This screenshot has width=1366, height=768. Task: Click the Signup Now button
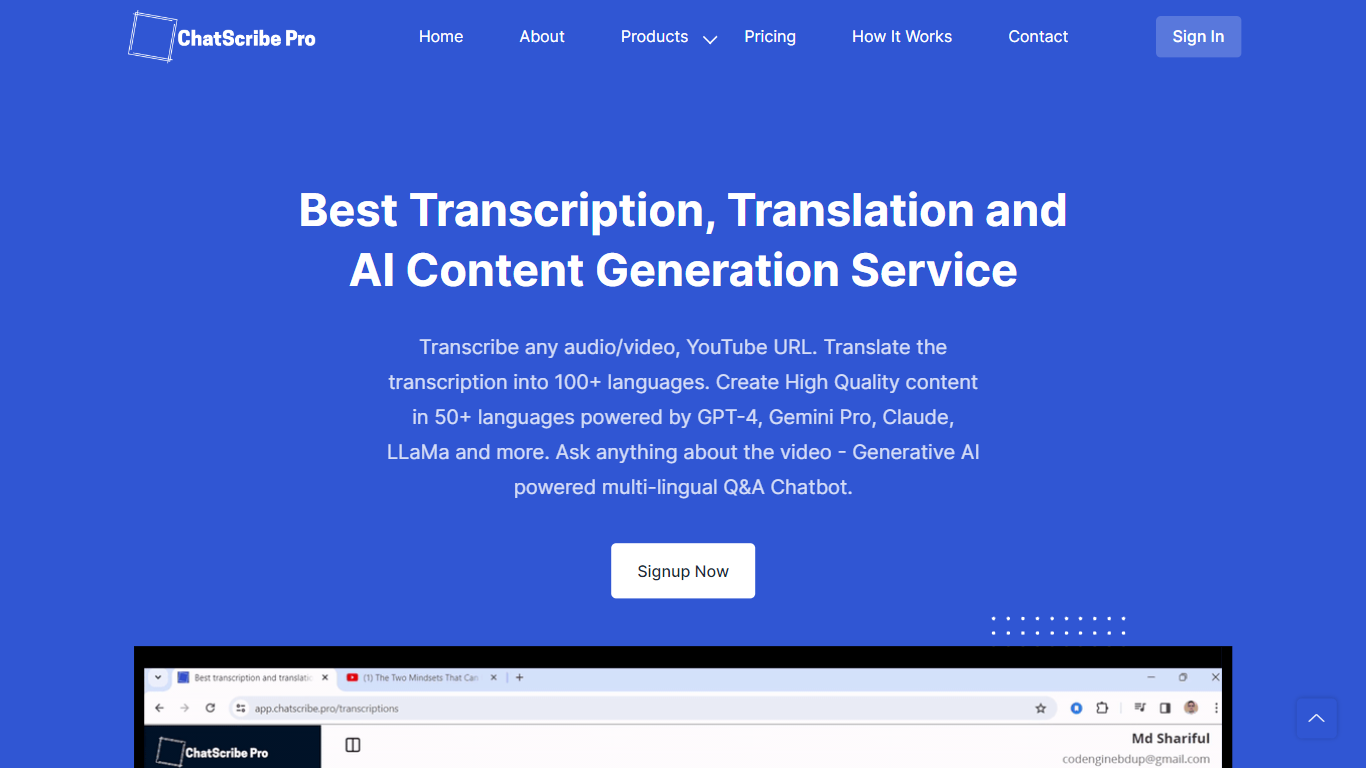[x=683, y=571]
